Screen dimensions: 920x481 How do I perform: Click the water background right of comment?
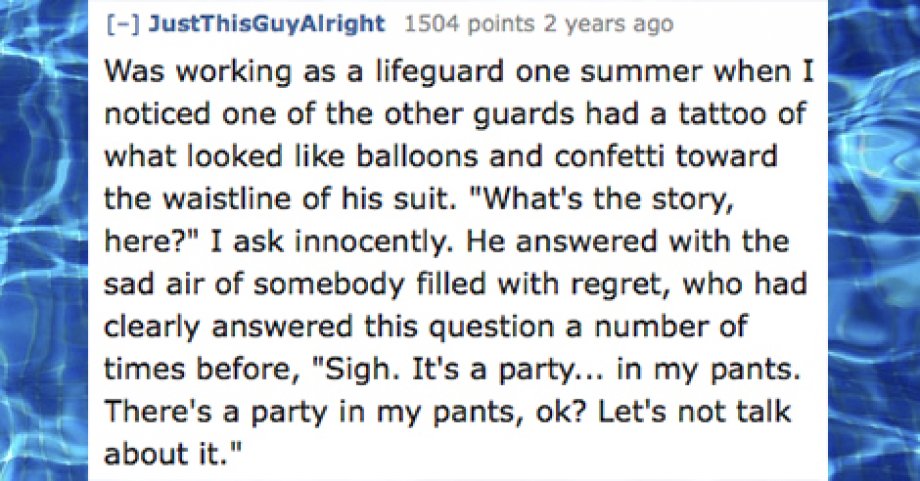[x=874, y=240]
